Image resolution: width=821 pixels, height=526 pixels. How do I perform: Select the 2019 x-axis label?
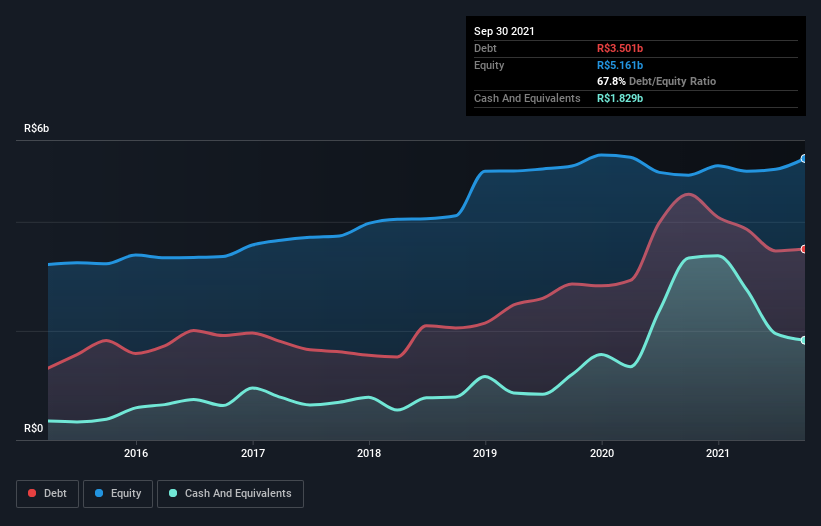point(485,453)
